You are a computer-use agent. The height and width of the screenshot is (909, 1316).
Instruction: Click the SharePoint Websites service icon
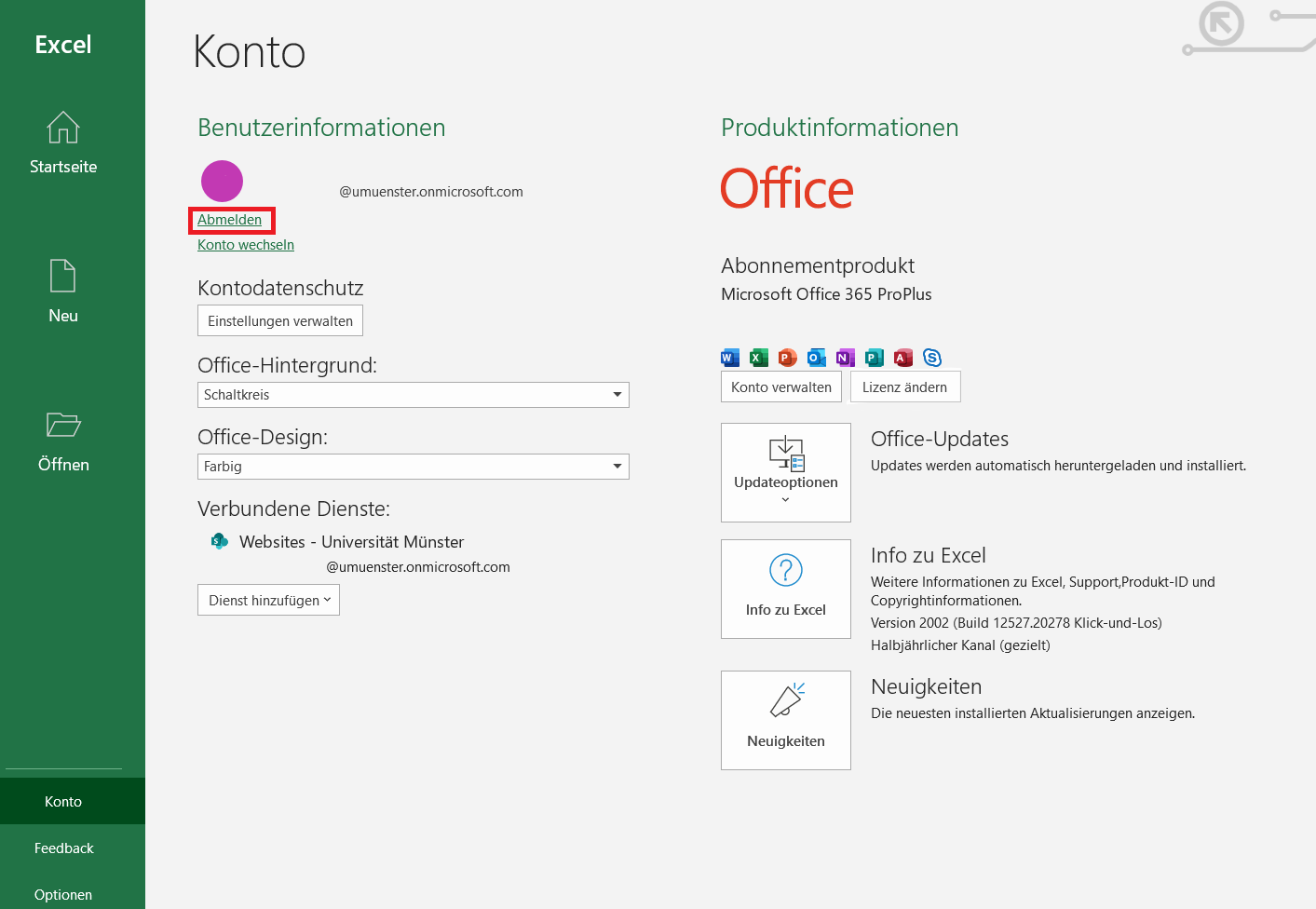(220, 541)
